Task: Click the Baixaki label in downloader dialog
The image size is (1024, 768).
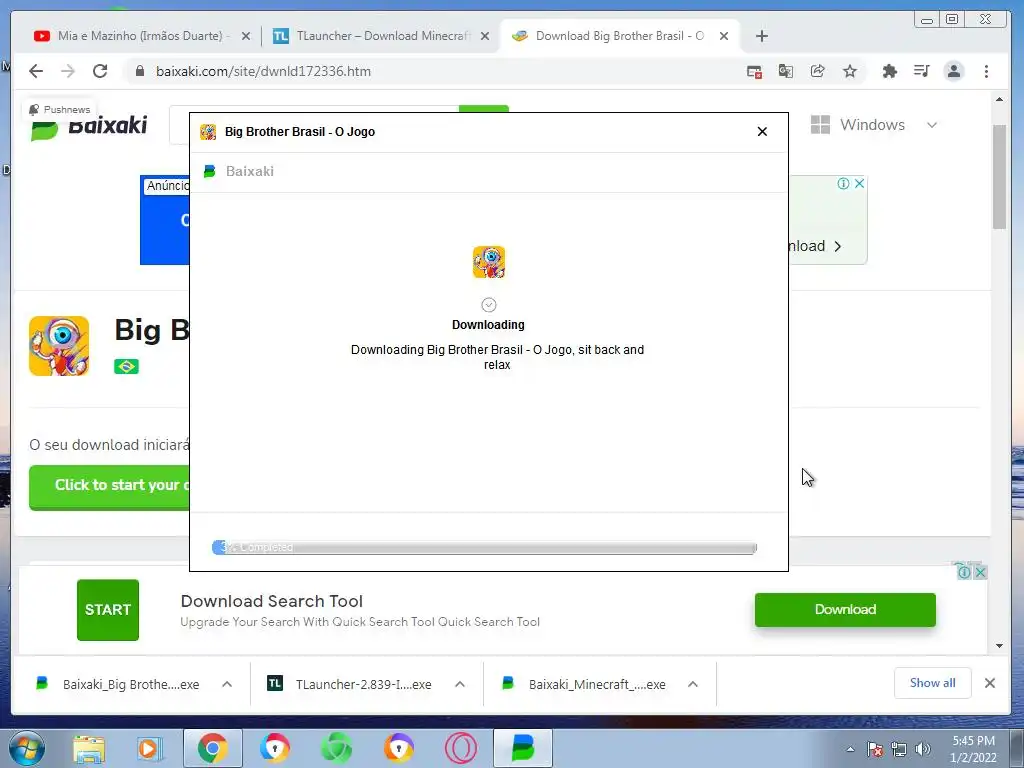Action: pos(249,171)
